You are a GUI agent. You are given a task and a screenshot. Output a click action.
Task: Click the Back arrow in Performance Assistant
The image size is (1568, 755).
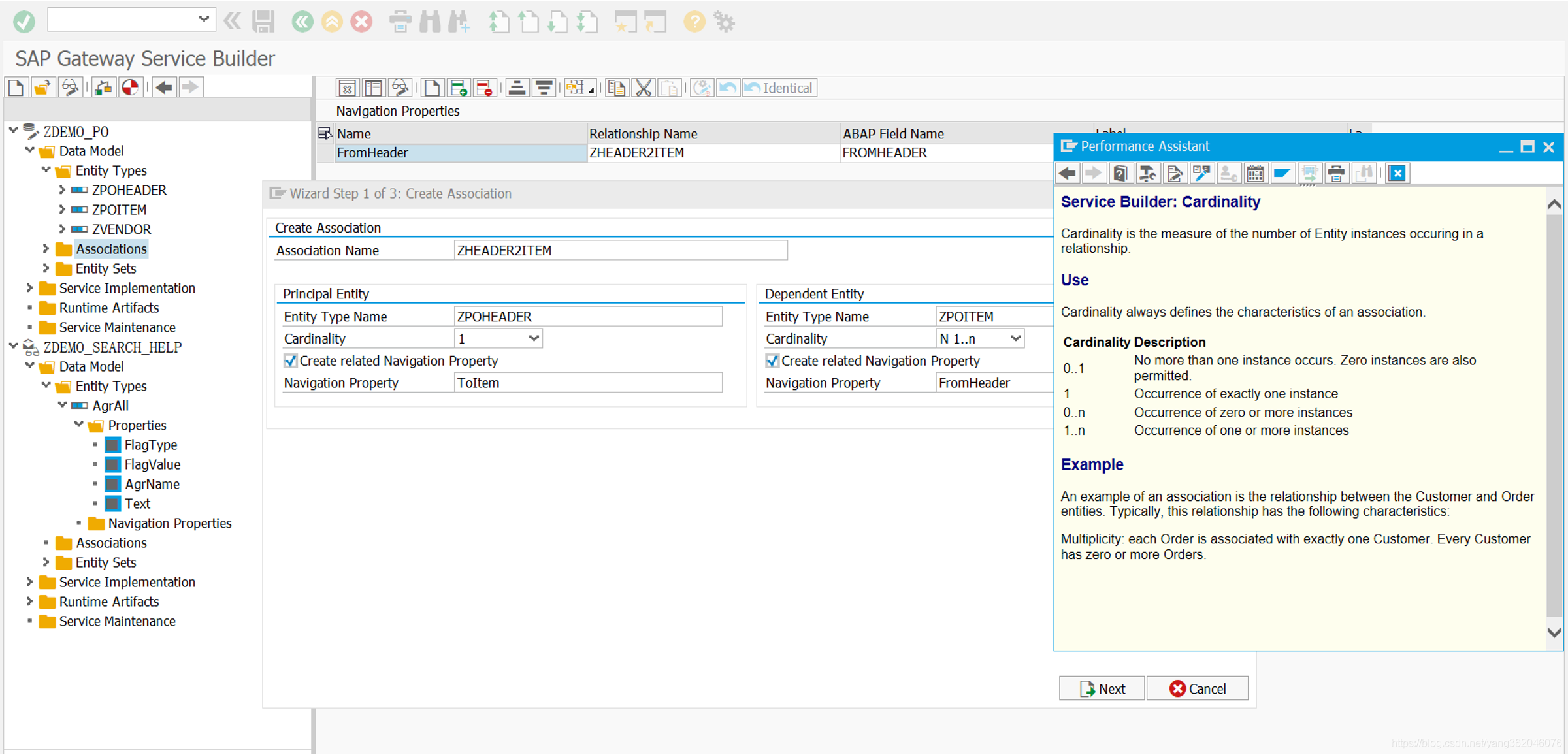pos(1068,173)
